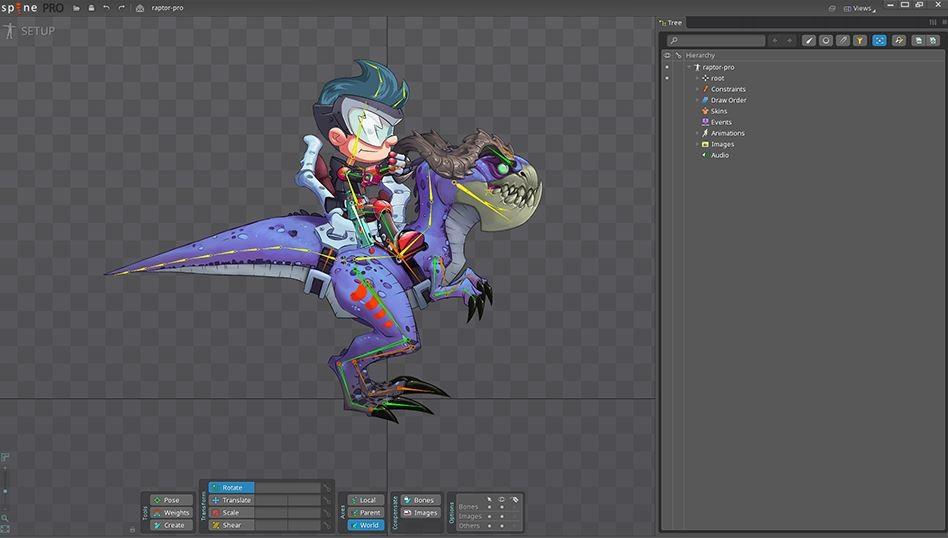Click the Translate X value field

(x=271, y=500)
